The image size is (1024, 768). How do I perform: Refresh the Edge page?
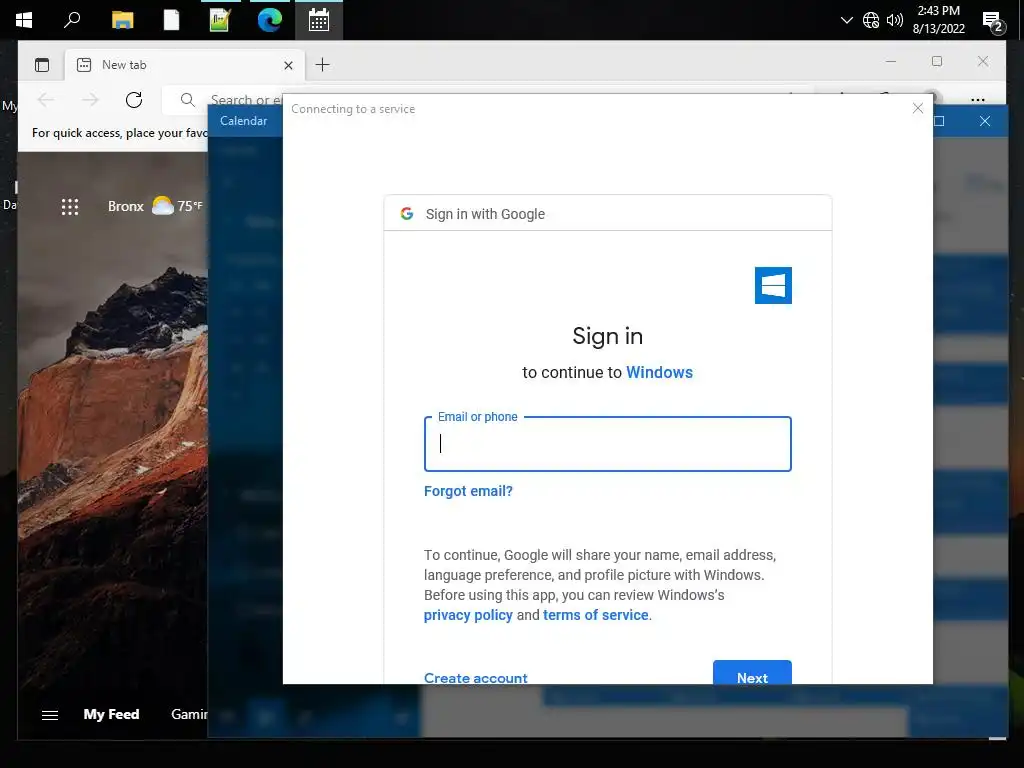134,100
